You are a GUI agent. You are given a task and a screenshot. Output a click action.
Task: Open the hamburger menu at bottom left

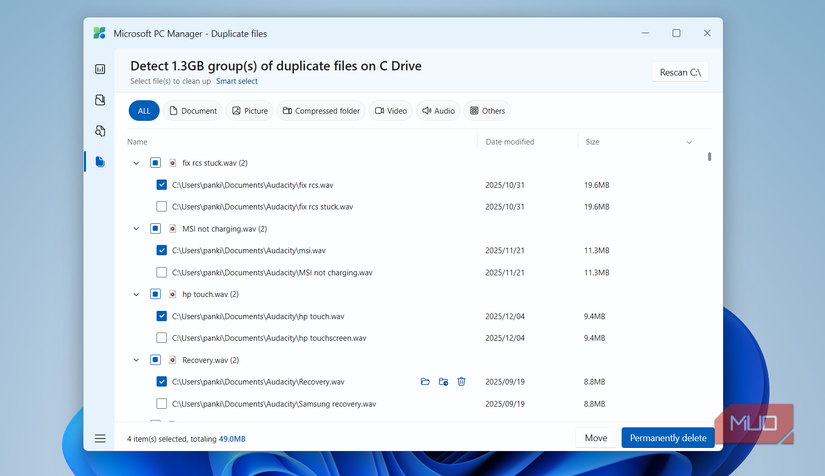point(100,438)
